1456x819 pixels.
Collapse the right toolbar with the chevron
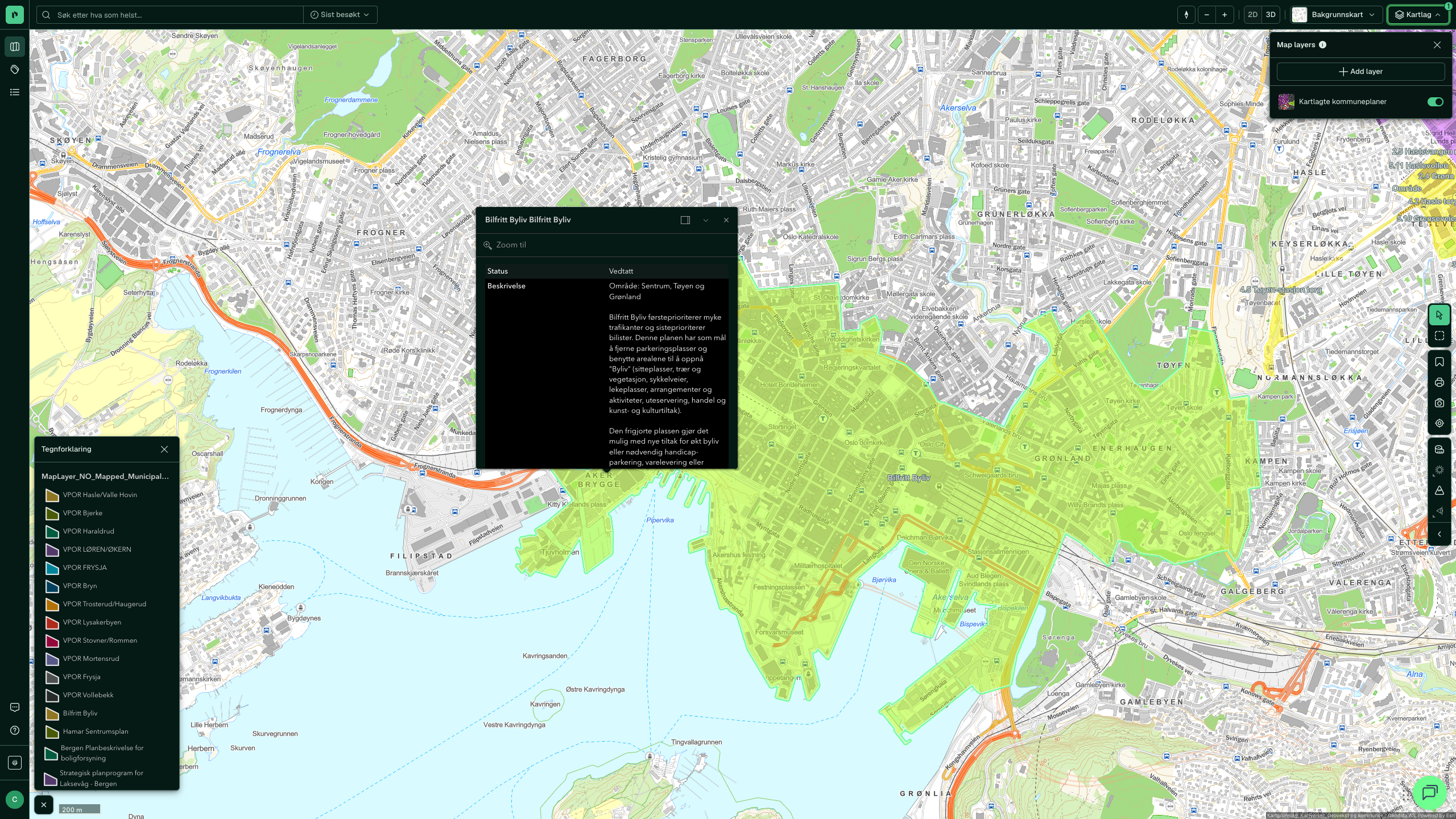click(x=1440, y=534)
